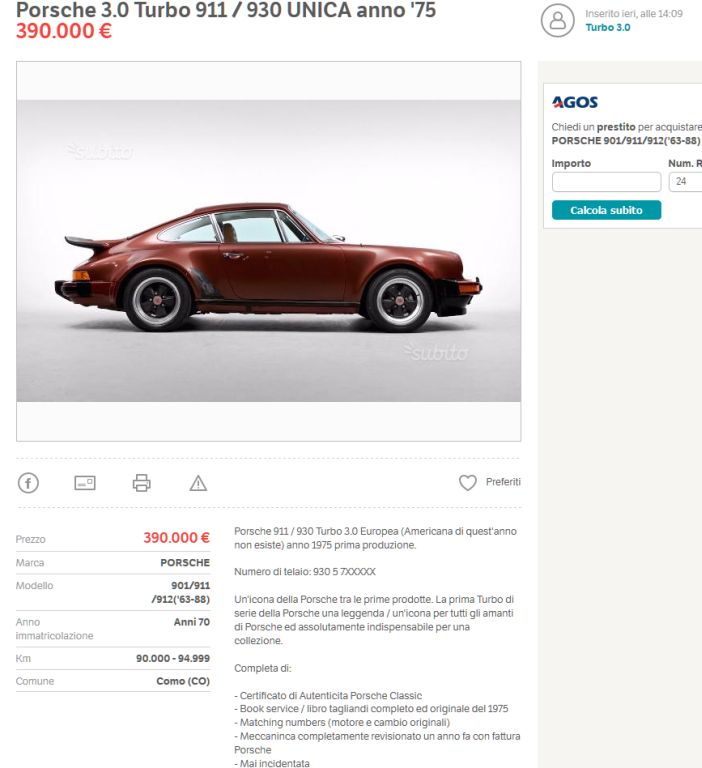
Task: Click the Anni 70 registration value
Action: [192, 622]
